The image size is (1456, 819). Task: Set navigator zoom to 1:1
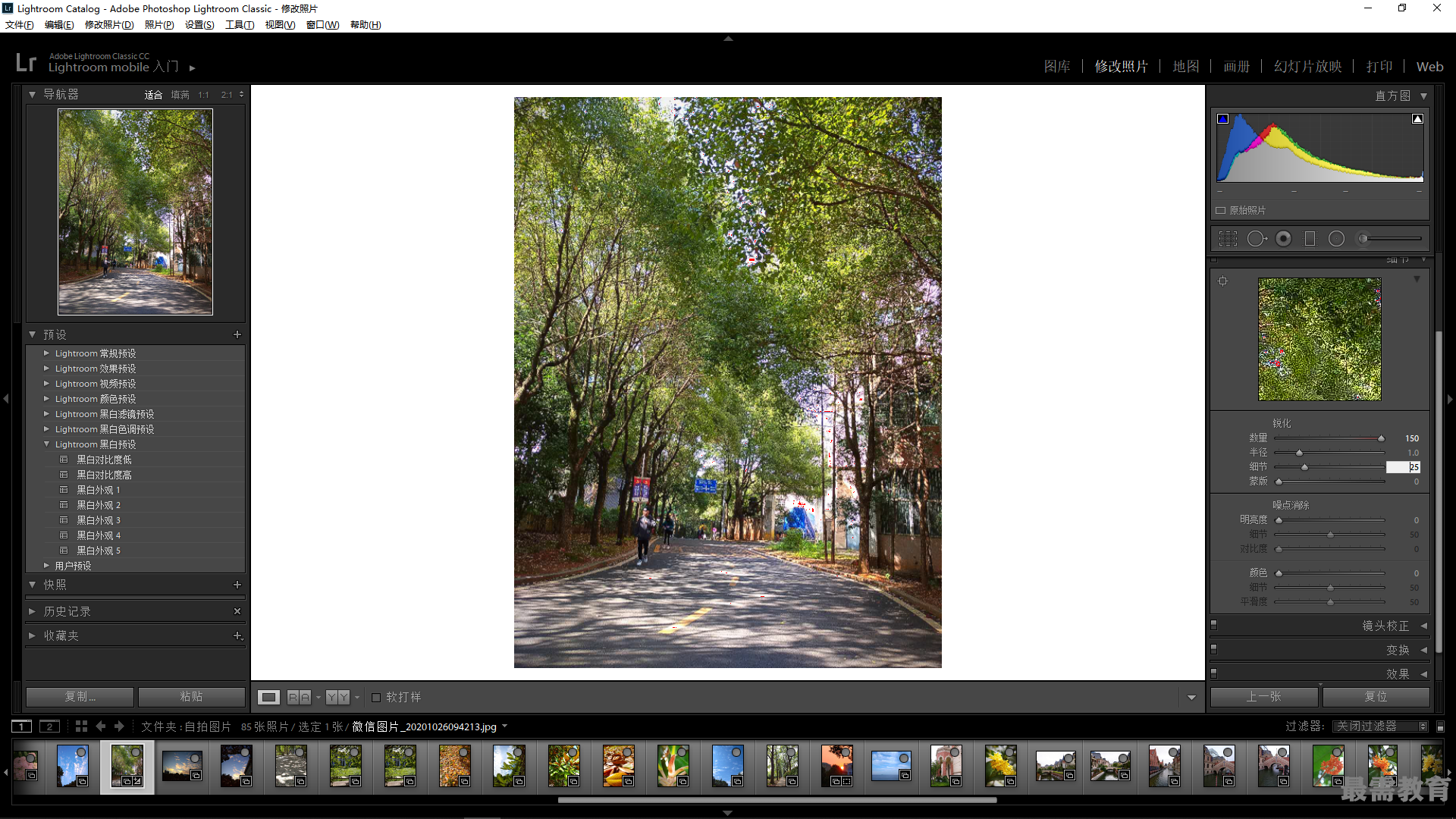203,95
